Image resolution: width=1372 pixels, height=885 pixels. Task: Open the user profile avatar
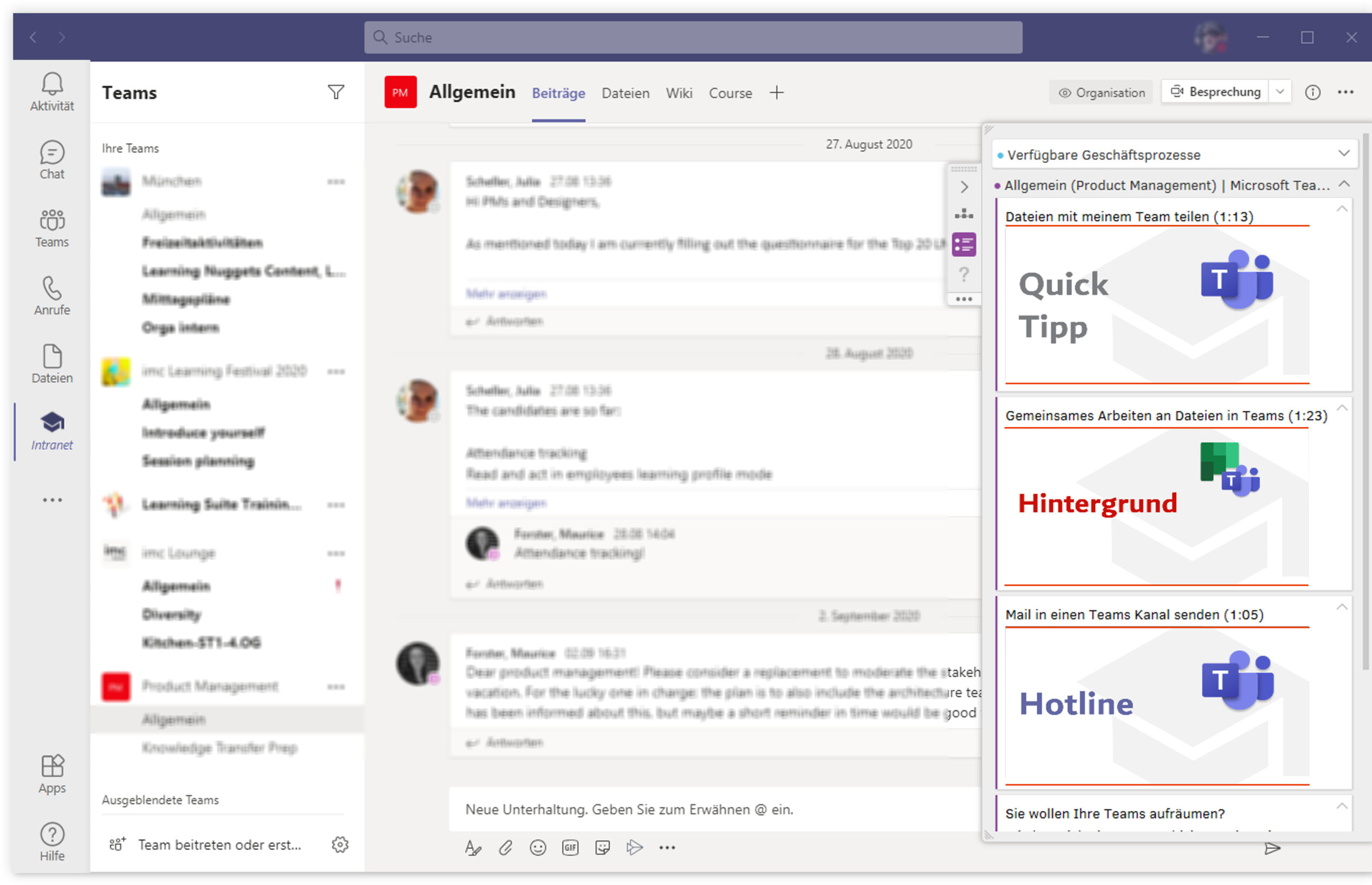tap(1211, 38)
